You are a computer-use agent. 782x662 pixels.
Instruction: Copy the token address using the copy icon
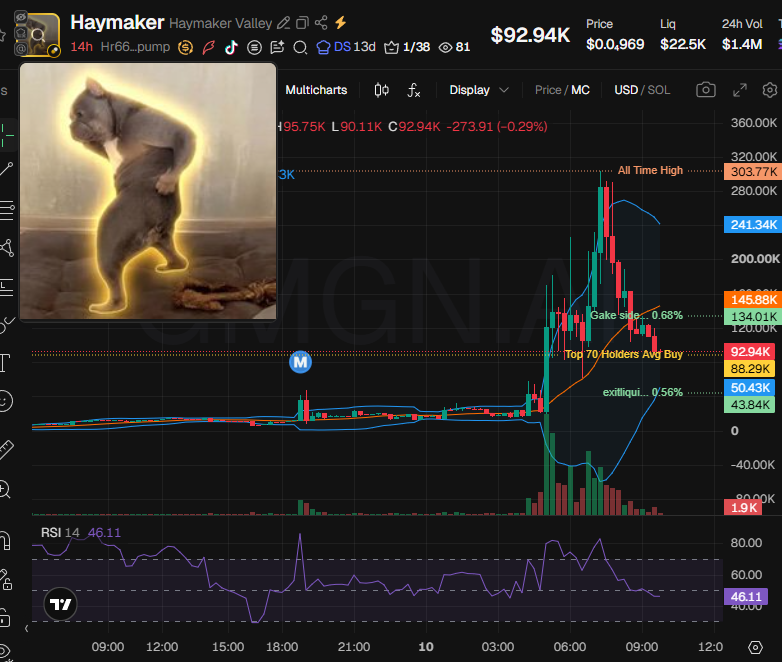pos(302,23)
